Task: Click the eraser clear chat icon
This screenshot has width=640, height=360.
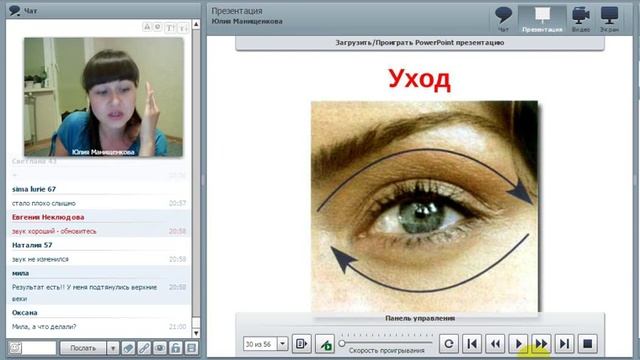Action: coord(128,348)
